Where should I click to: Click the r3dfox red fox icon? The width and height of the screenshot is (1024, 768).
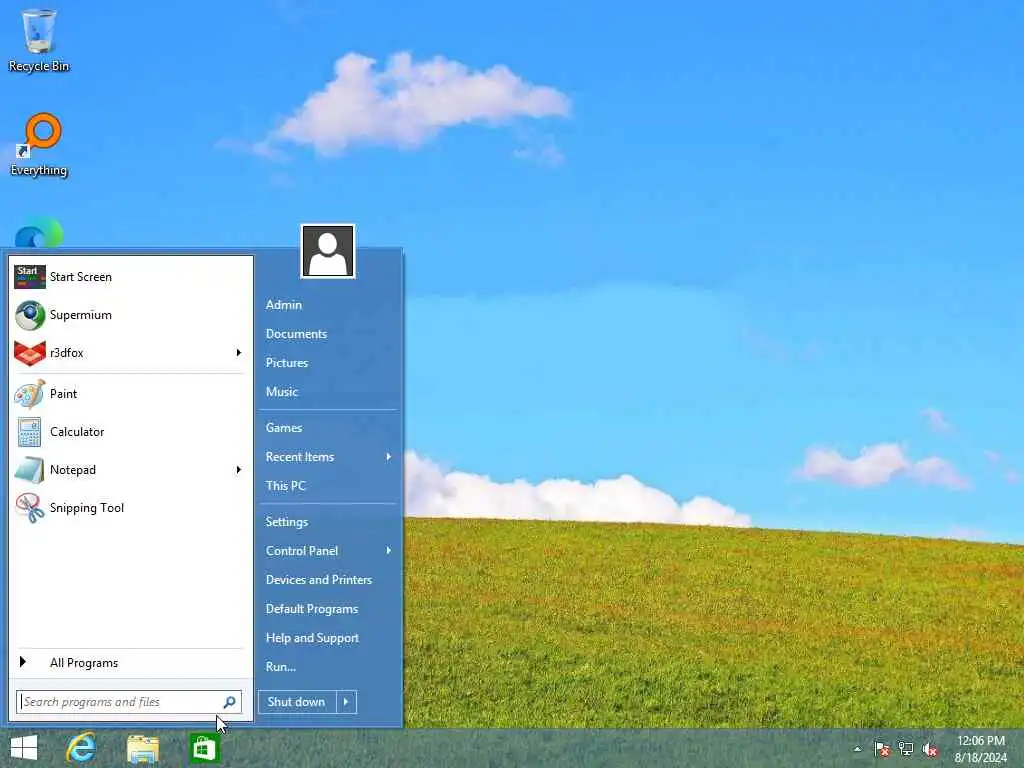30,353
